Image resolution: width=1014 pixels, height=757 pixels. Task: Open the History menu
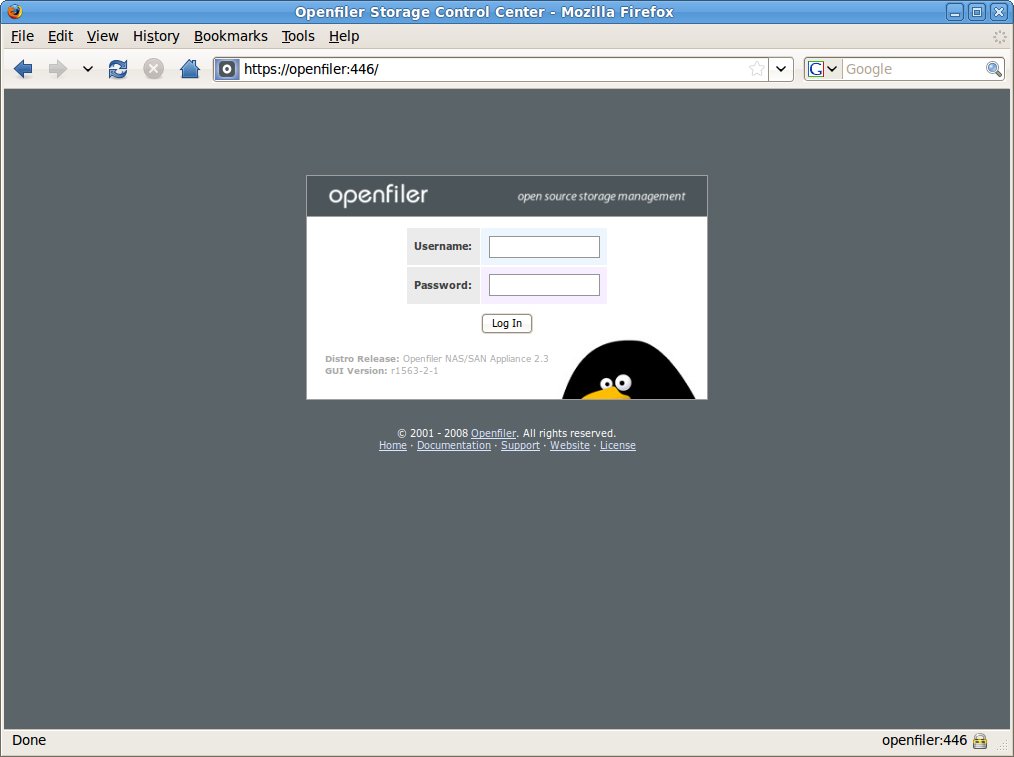point(156,36)
